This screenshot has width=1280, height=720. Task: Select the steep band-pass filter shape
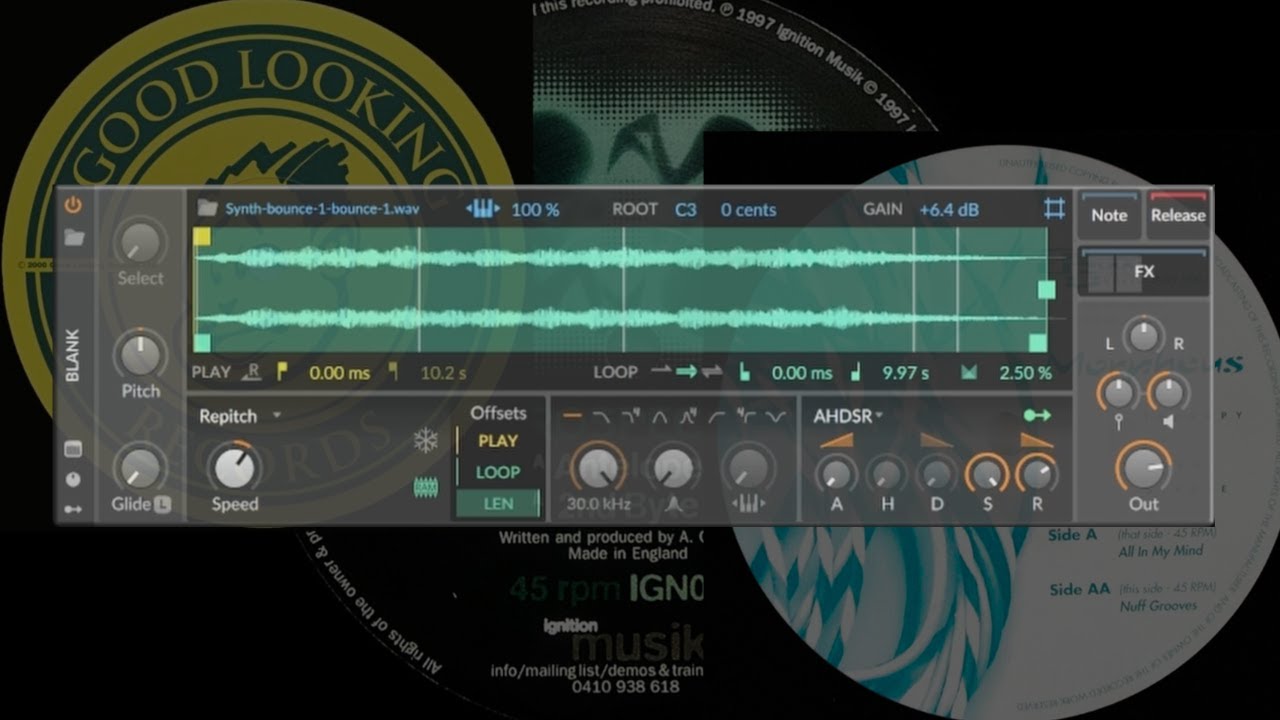[x=689, y=416]
